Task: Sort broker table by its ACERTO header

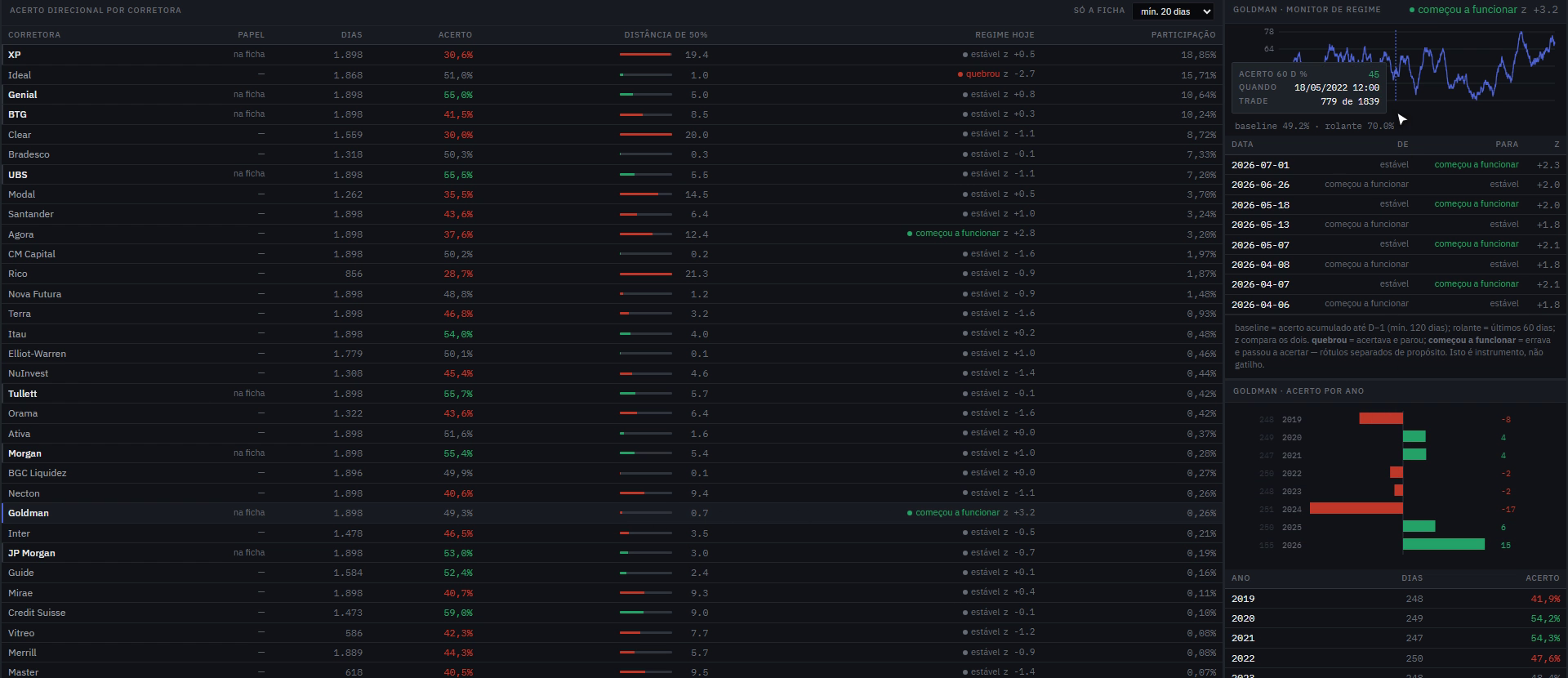Action: click(455, 35)
